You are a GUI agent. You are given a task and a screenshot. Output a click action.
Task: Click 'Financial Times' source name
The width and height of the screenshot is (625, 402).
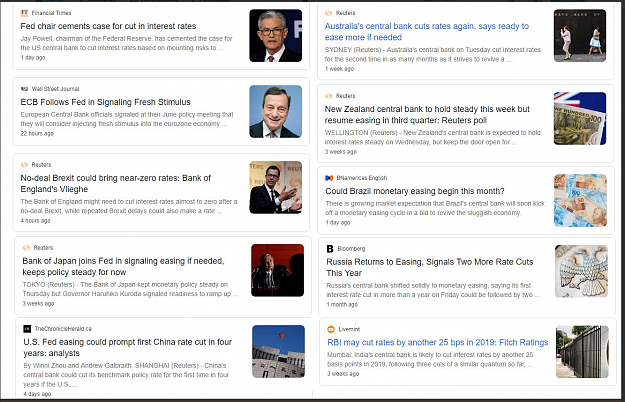tap(51, 13)
